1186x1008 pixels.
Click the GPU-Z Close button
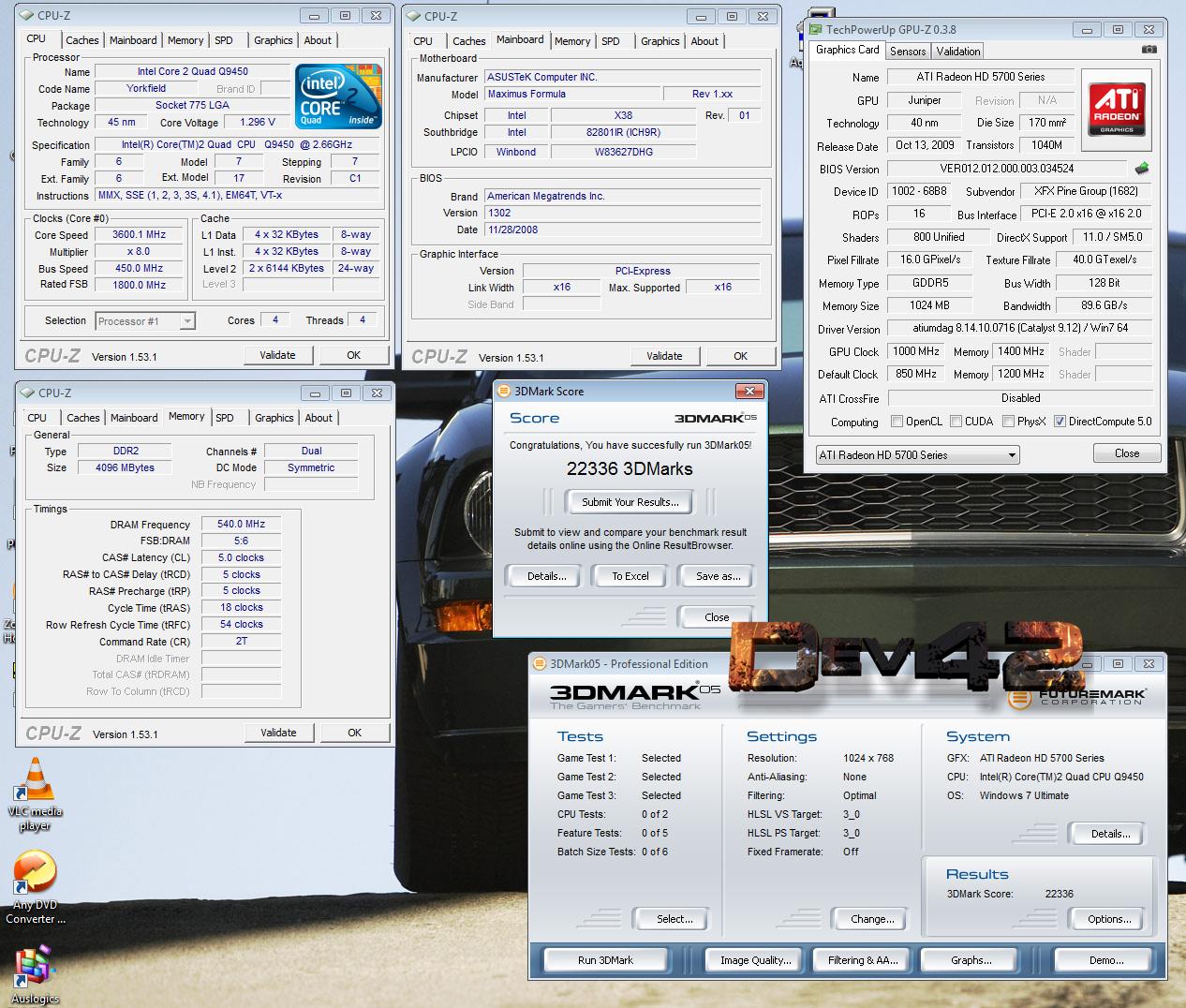point(1127,453)
